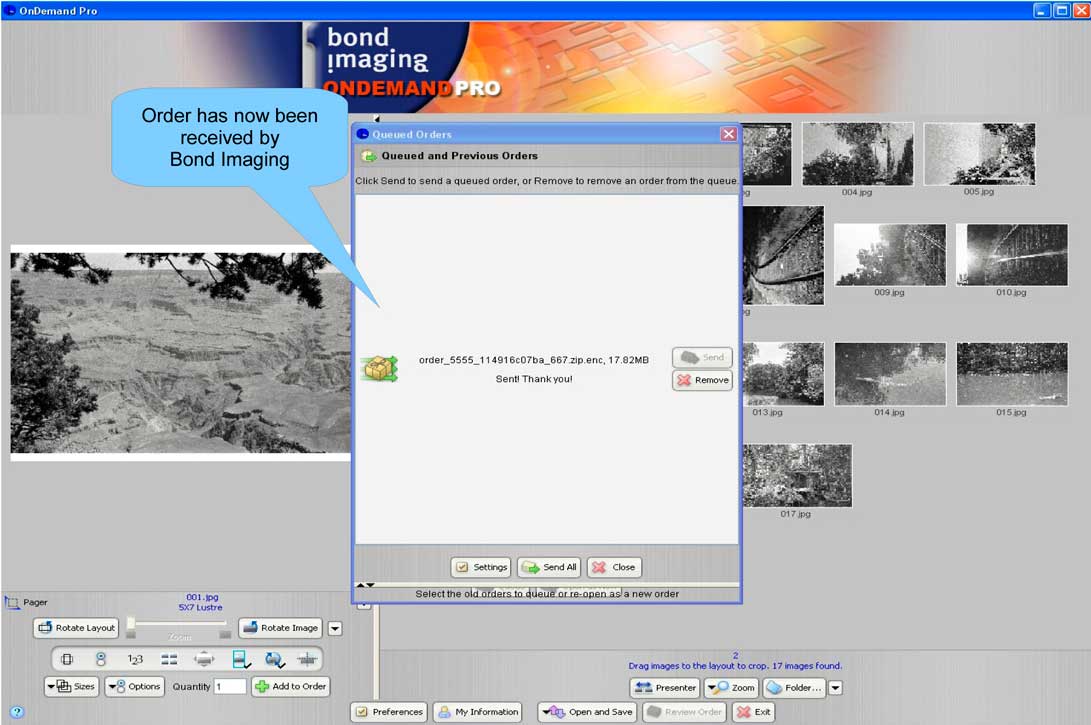The width and height of the screenshot is (1091, 725).
Task: Click the crosshair alignment icon
Action: click(x=307, y=659)
